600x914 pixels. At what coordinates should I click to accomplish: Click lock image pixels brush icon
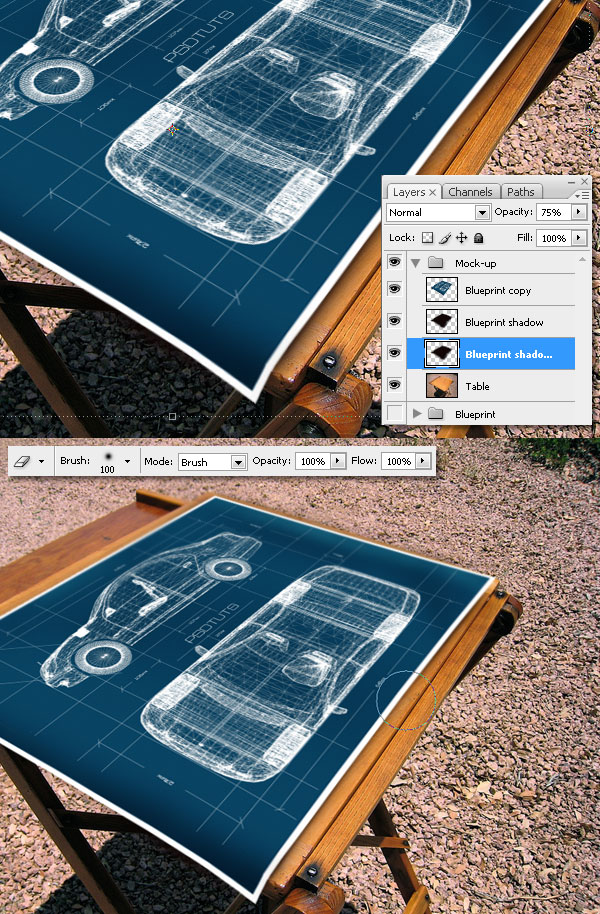coord(444,238)
